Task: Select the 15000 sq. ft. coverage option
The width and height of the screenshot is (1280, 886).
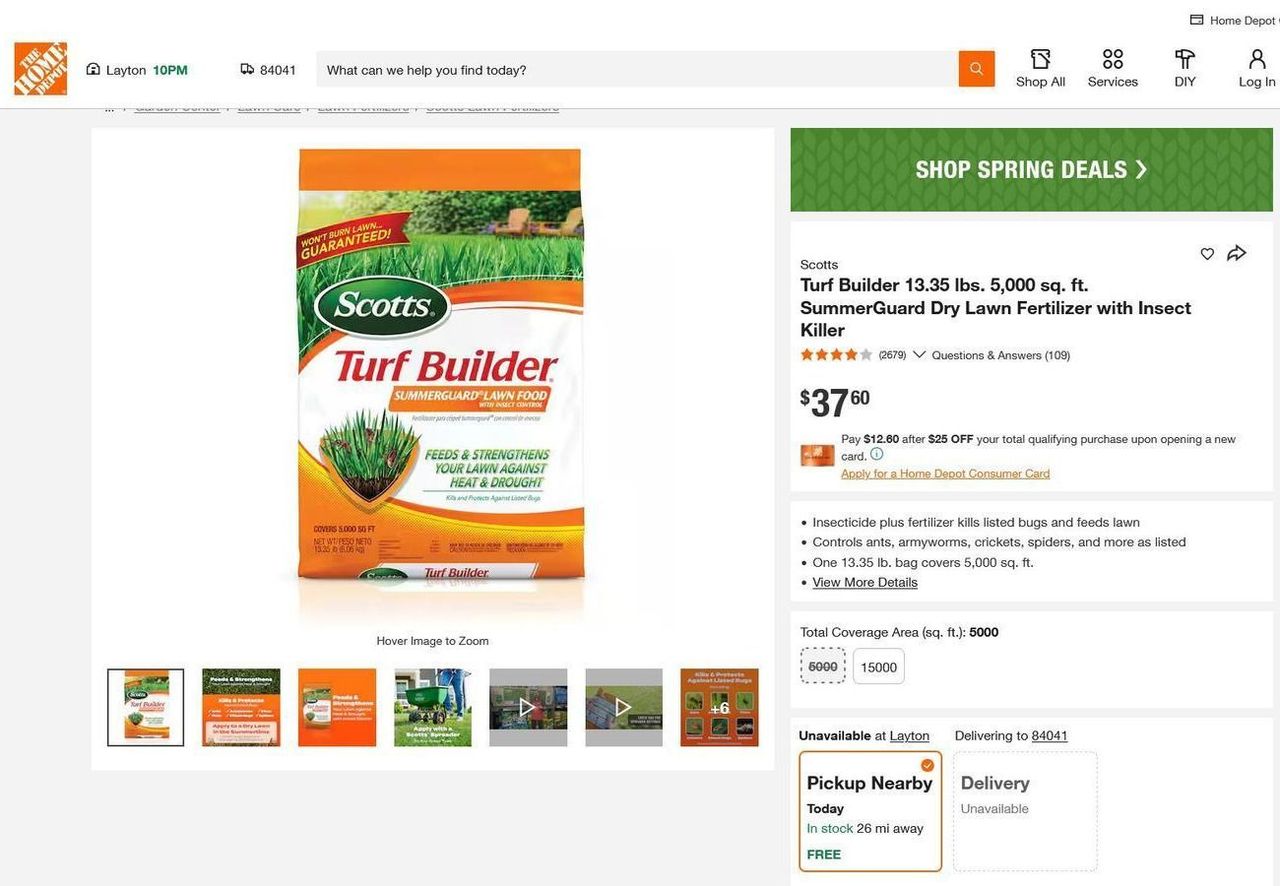Action: [x=878, y=667]
